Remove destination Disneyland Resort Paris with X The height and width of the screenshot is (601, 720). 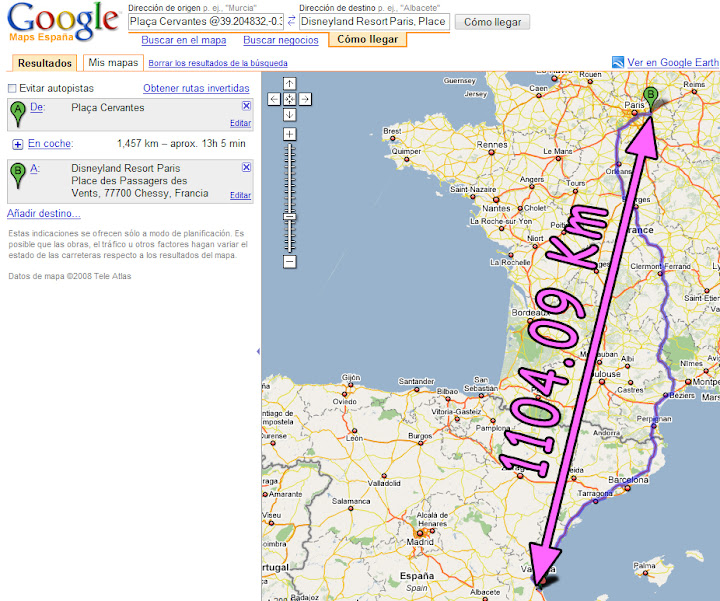point(246,167)
